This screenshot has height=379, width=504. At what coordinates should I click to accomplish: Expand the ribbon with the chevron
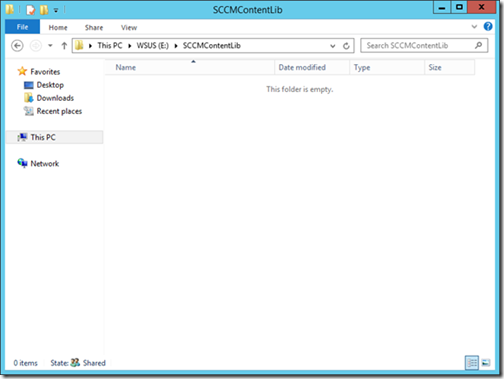pos(474,27)
